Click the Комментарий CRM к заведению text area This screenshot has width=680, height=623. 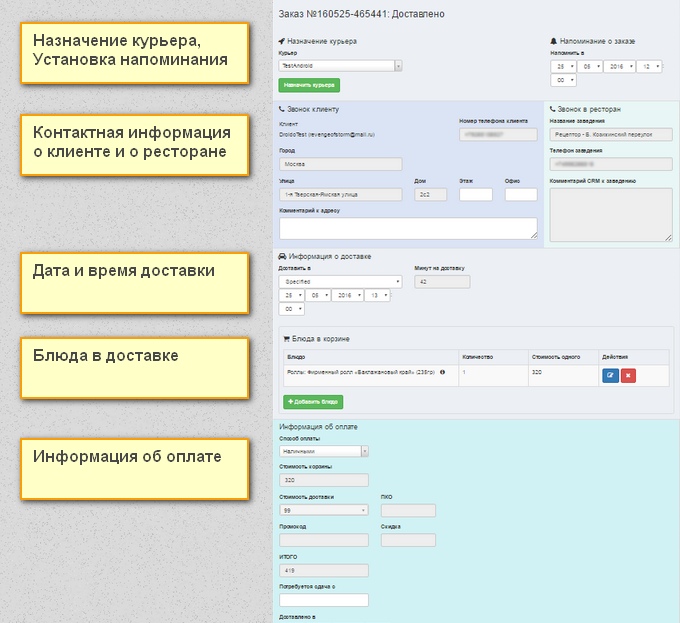tap(611, 215)
